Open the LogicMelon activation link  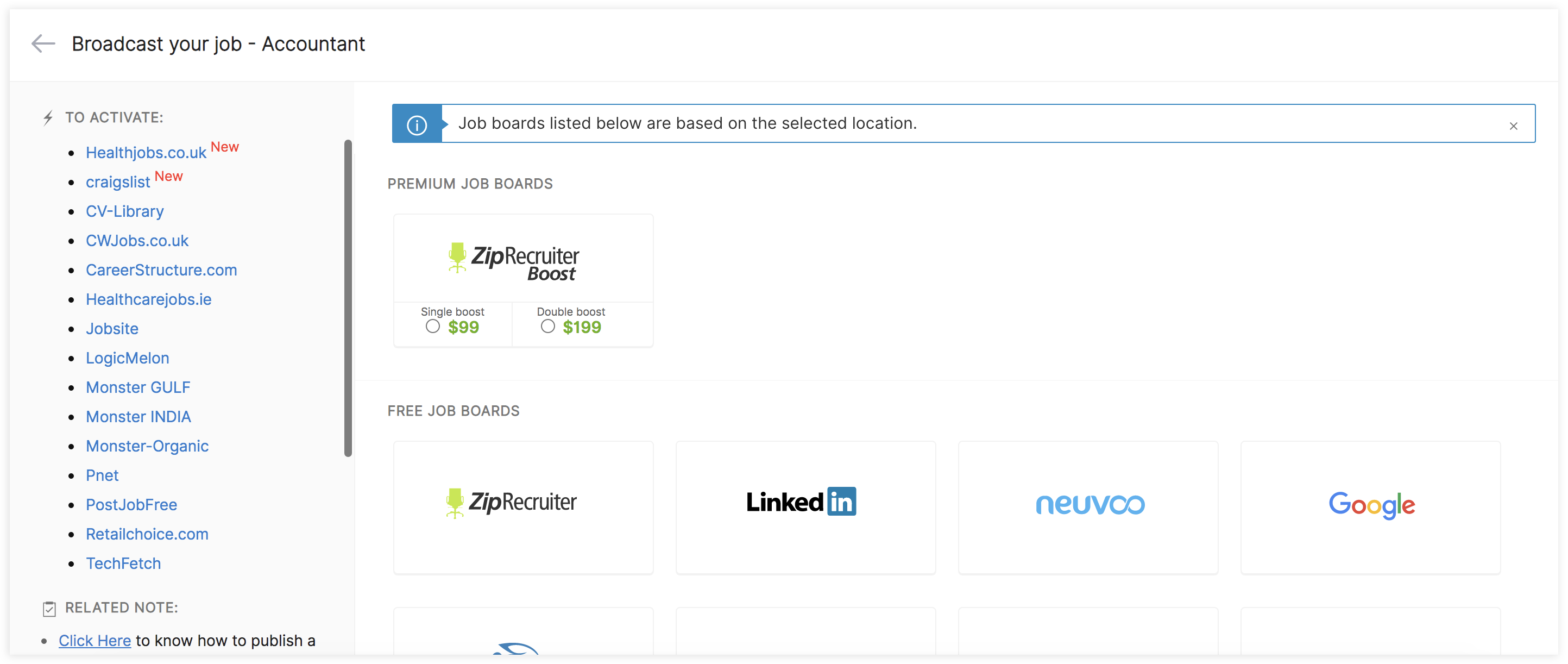(127, 358)
